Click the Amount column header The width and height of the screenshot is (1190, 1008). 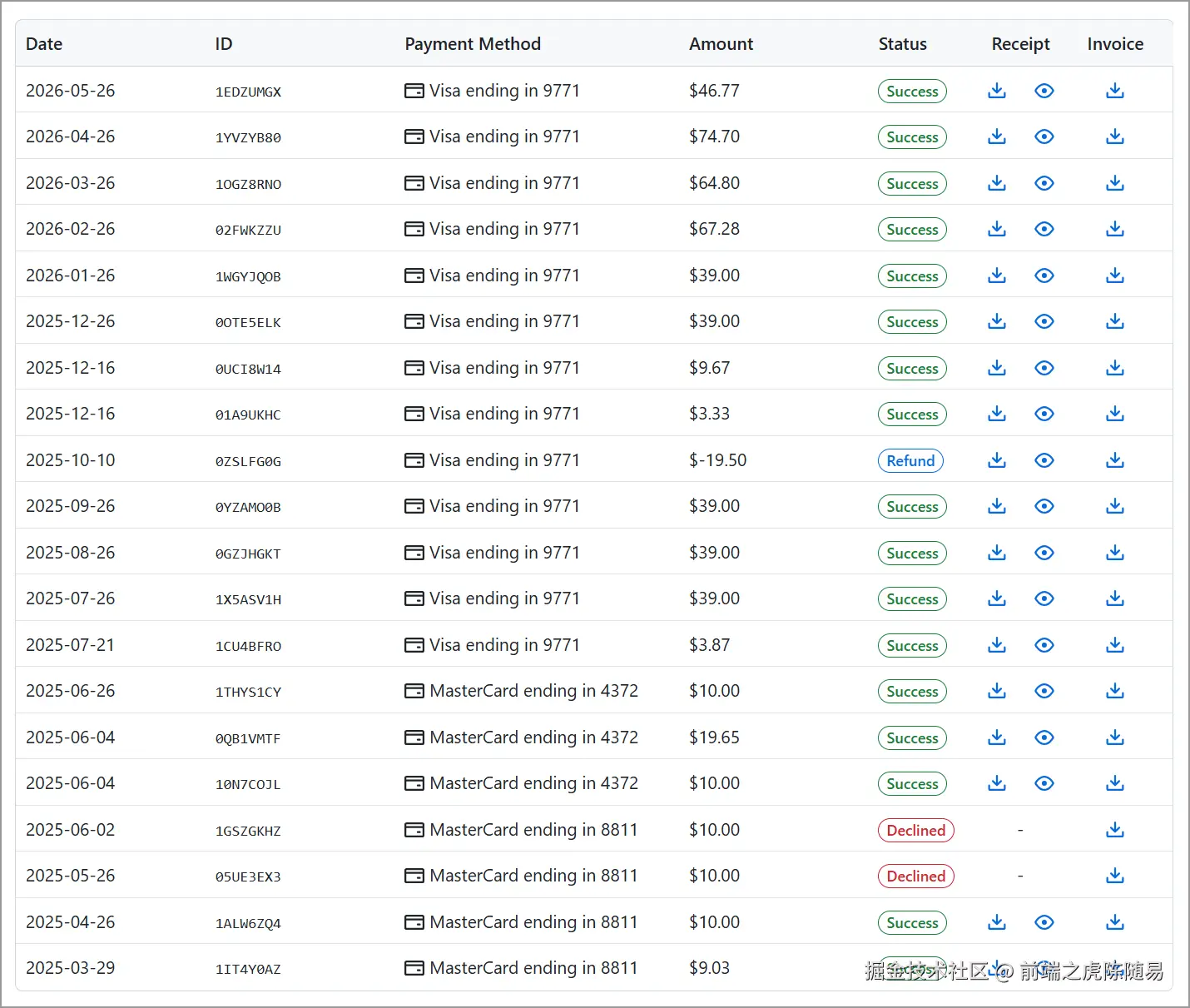pos(721,44)
